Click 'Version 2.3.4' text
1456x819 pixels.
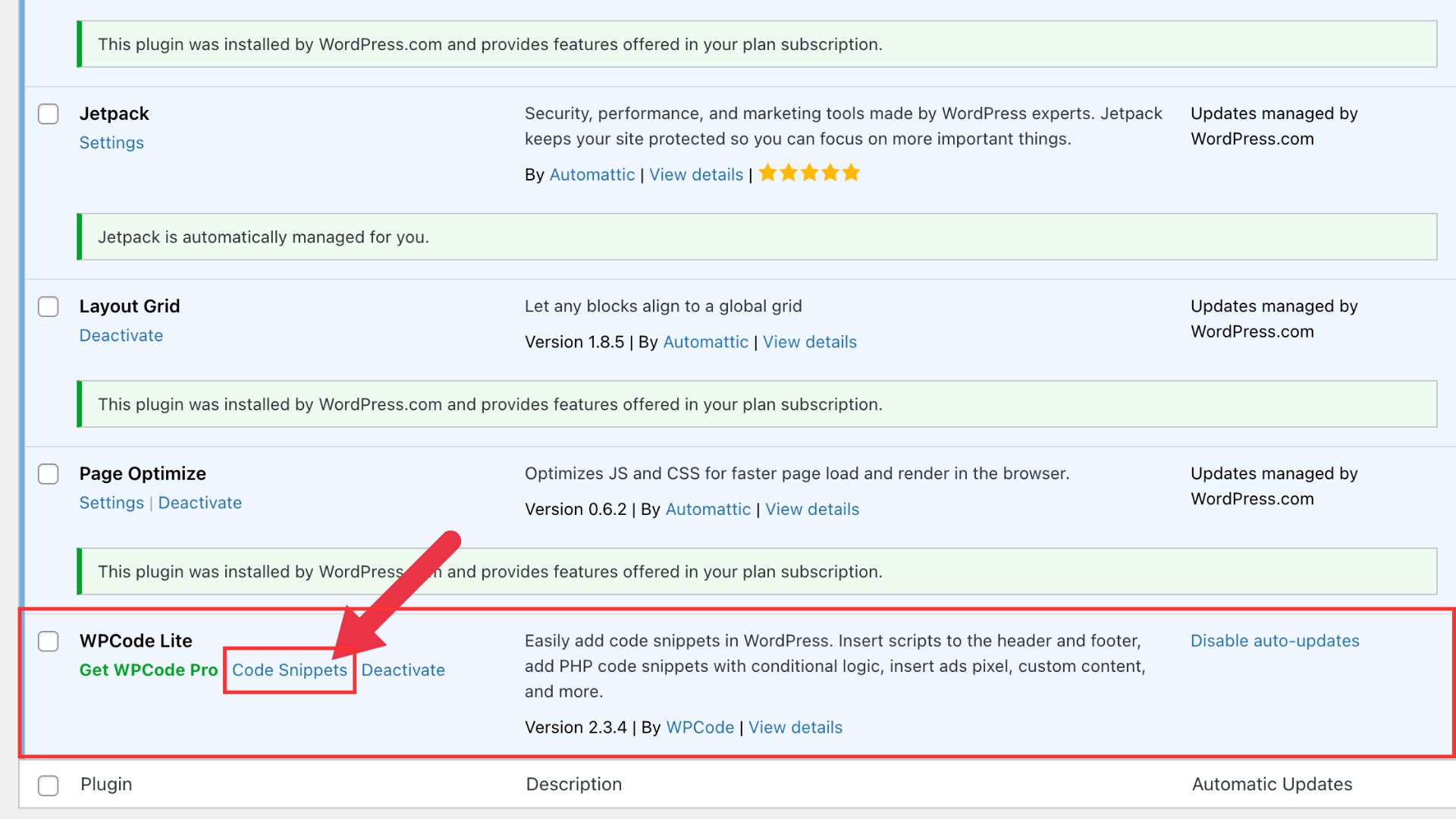576,727
